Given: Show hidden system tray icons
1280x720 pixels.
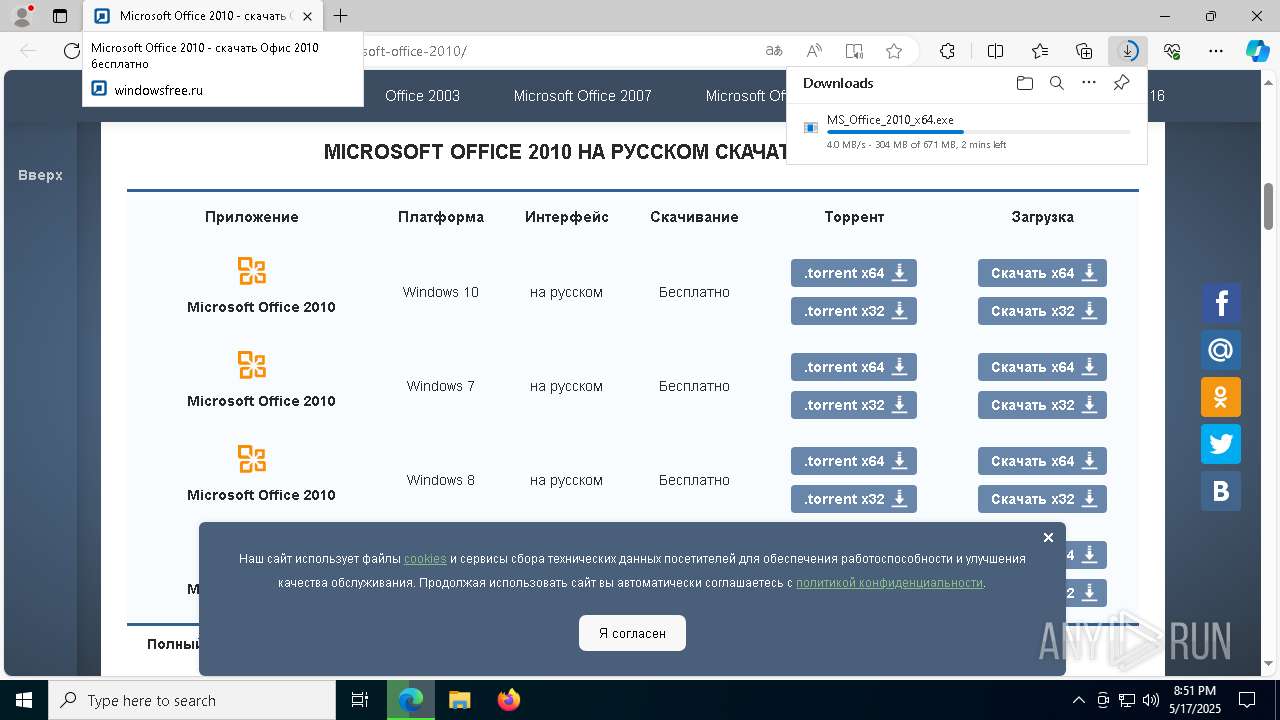Looking at the screenshot, I should click(1078, 700).
